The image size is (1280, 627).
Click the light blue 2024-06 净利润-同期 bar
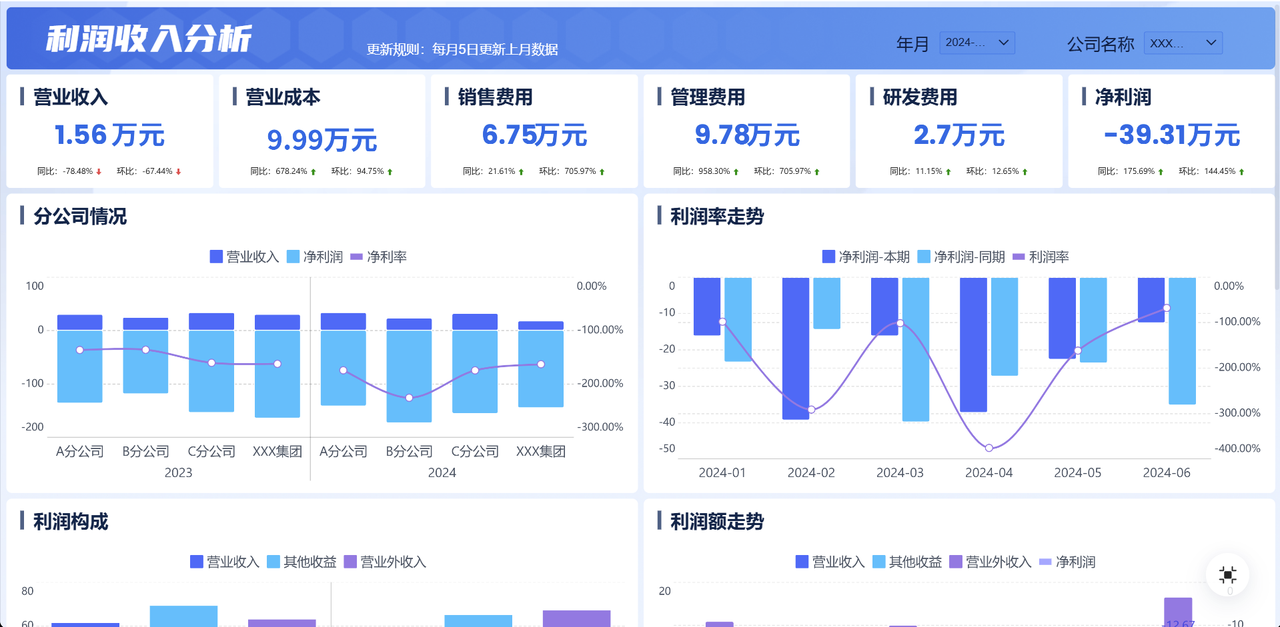1181,341
